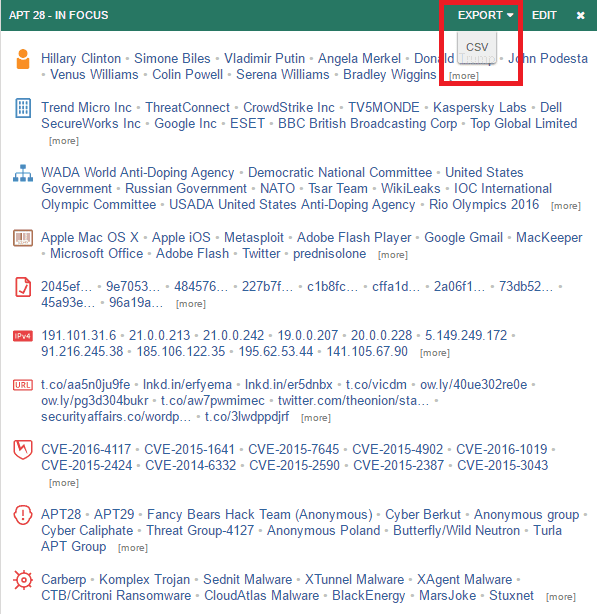Expand more attackers after APT Group

[133, 547]
